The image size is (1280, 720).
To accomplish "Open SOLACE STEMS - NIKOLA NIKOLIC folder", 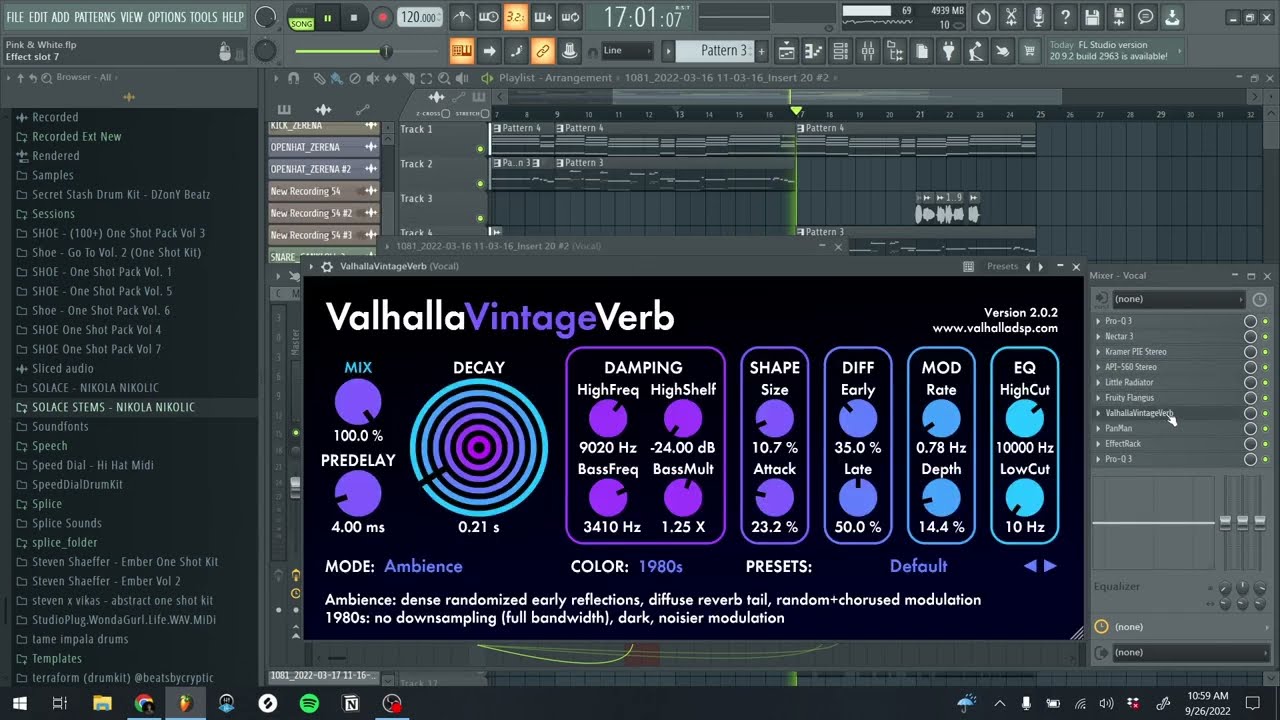I will [x=113, y=407].
